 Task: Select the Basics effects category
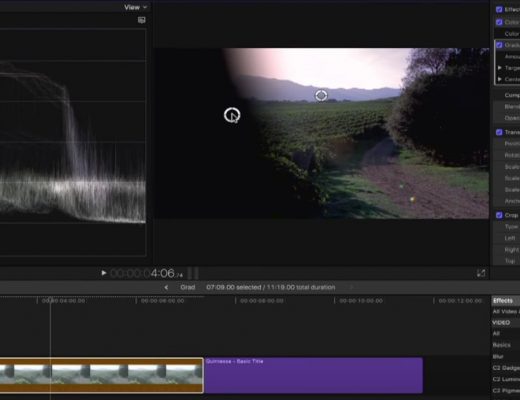(x=506, y=345)
